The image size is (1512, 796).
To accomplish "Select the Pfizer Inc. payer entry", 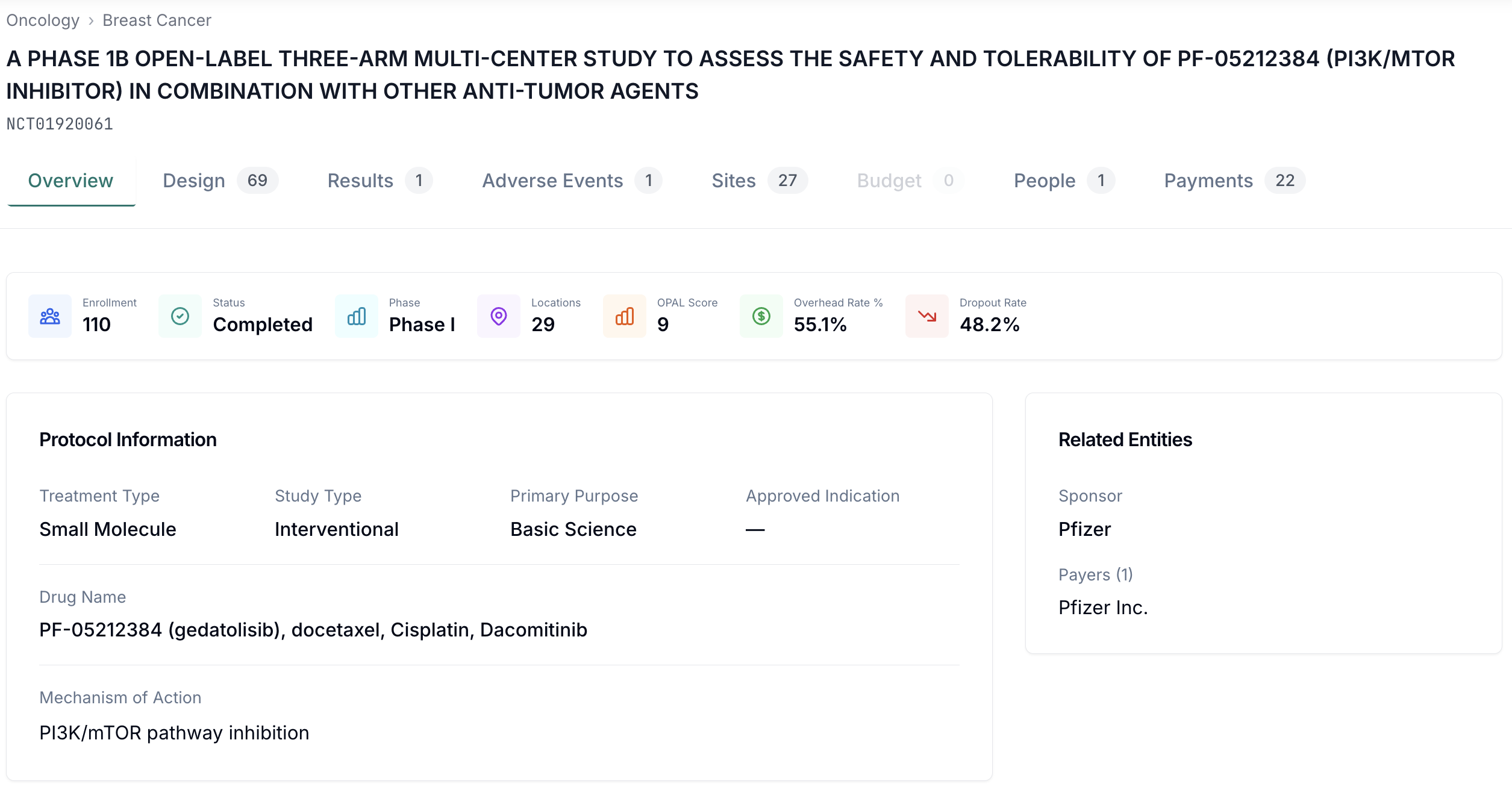I will point(1102,608).
